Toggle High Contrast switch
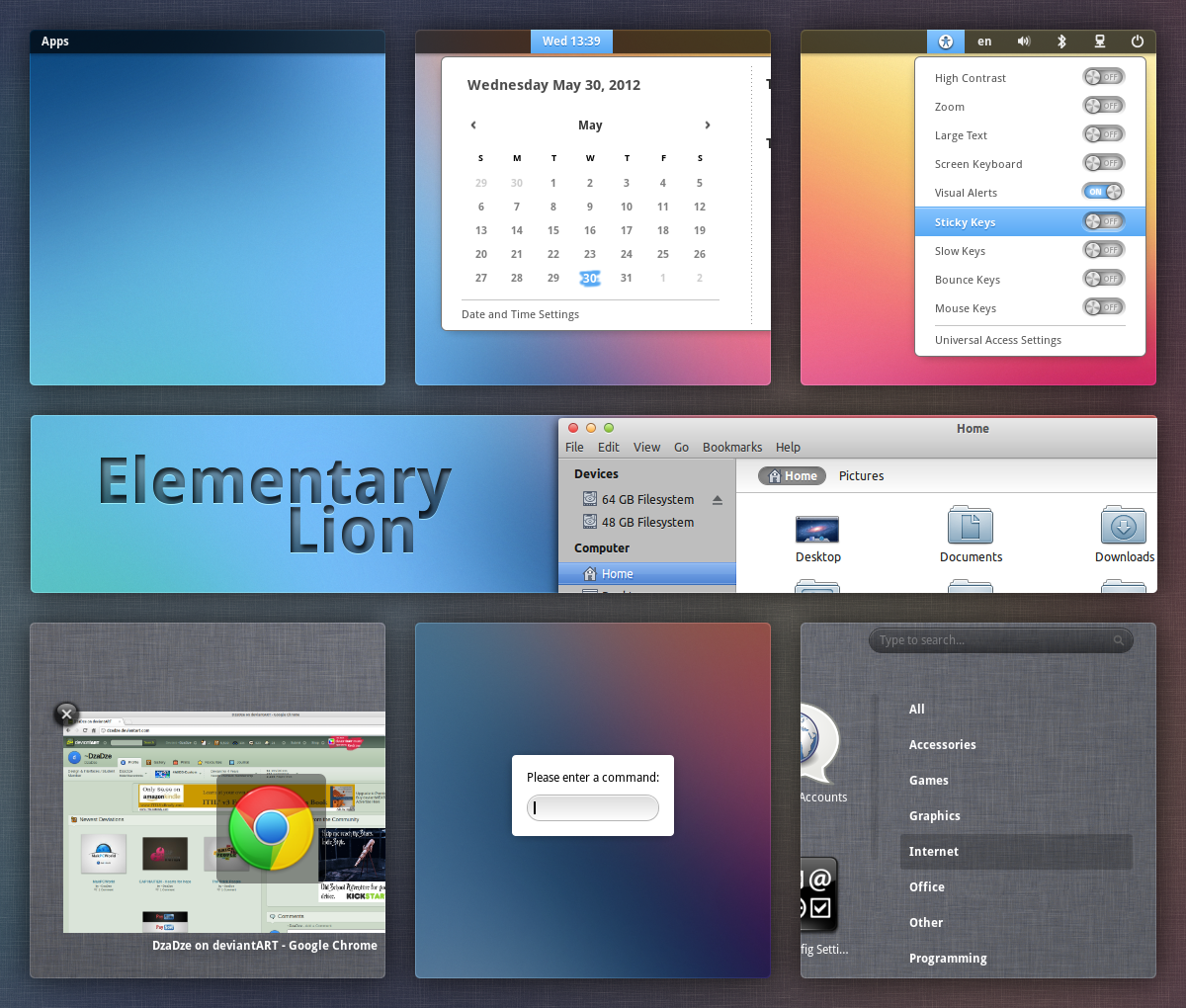This screenshot has width=1186, height=1008. click(x=1103, y=77)
